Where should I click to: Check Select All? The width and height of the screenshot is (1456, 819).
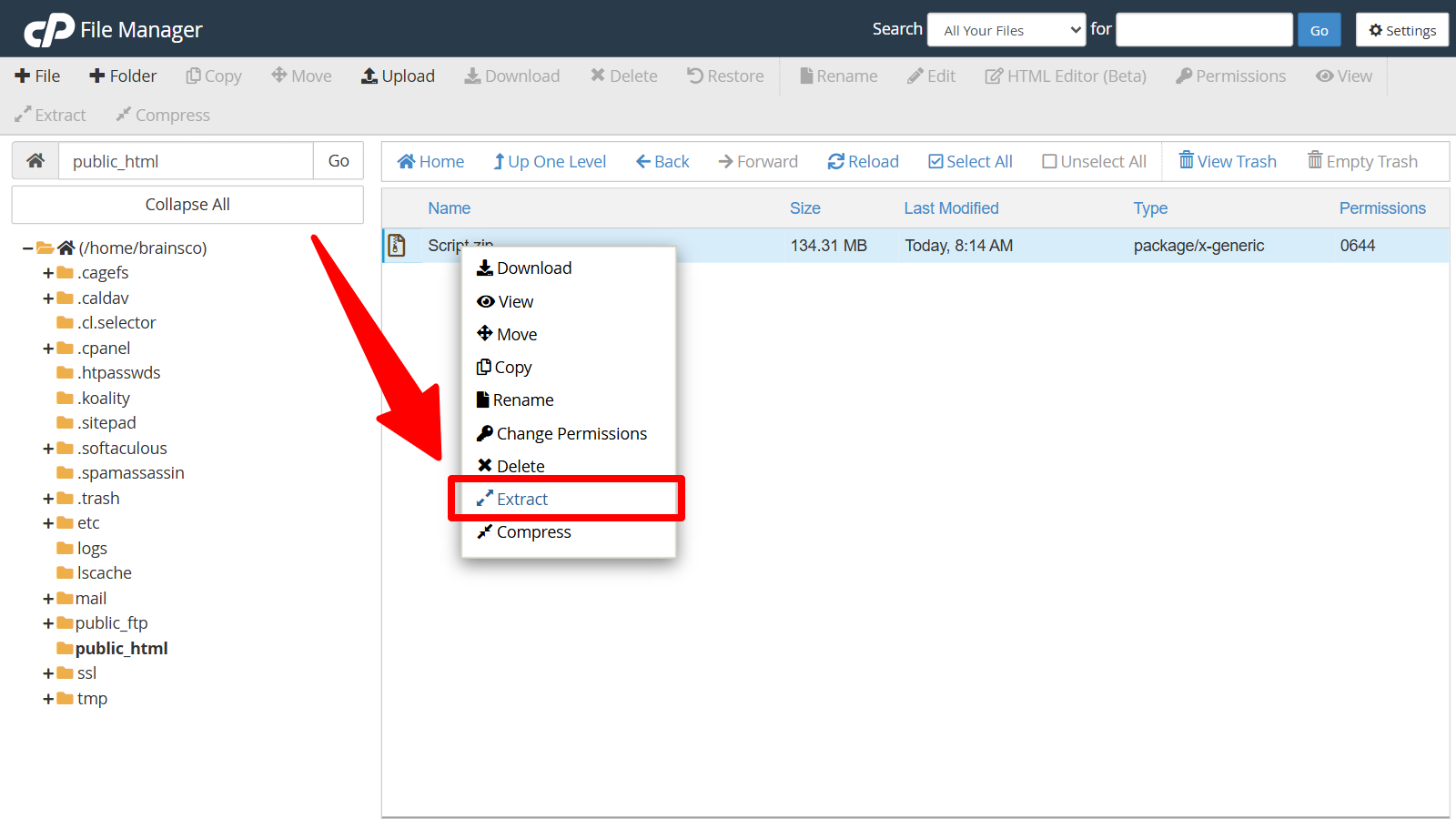pyautogui.click(x=970, y=162)
